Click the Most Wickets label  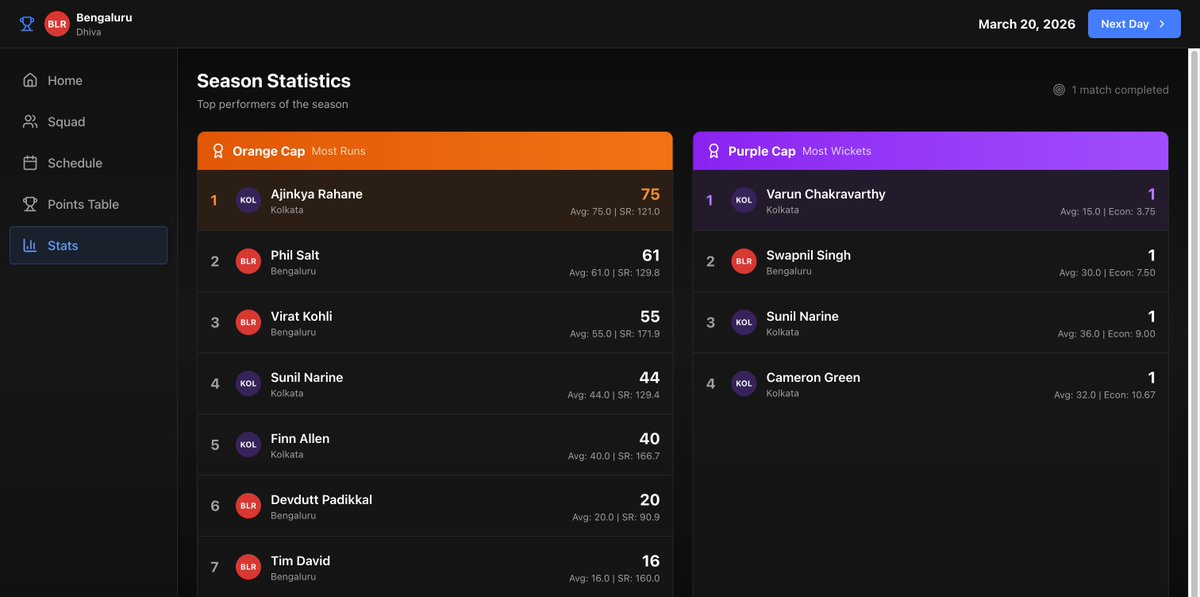tap(837, 151)
